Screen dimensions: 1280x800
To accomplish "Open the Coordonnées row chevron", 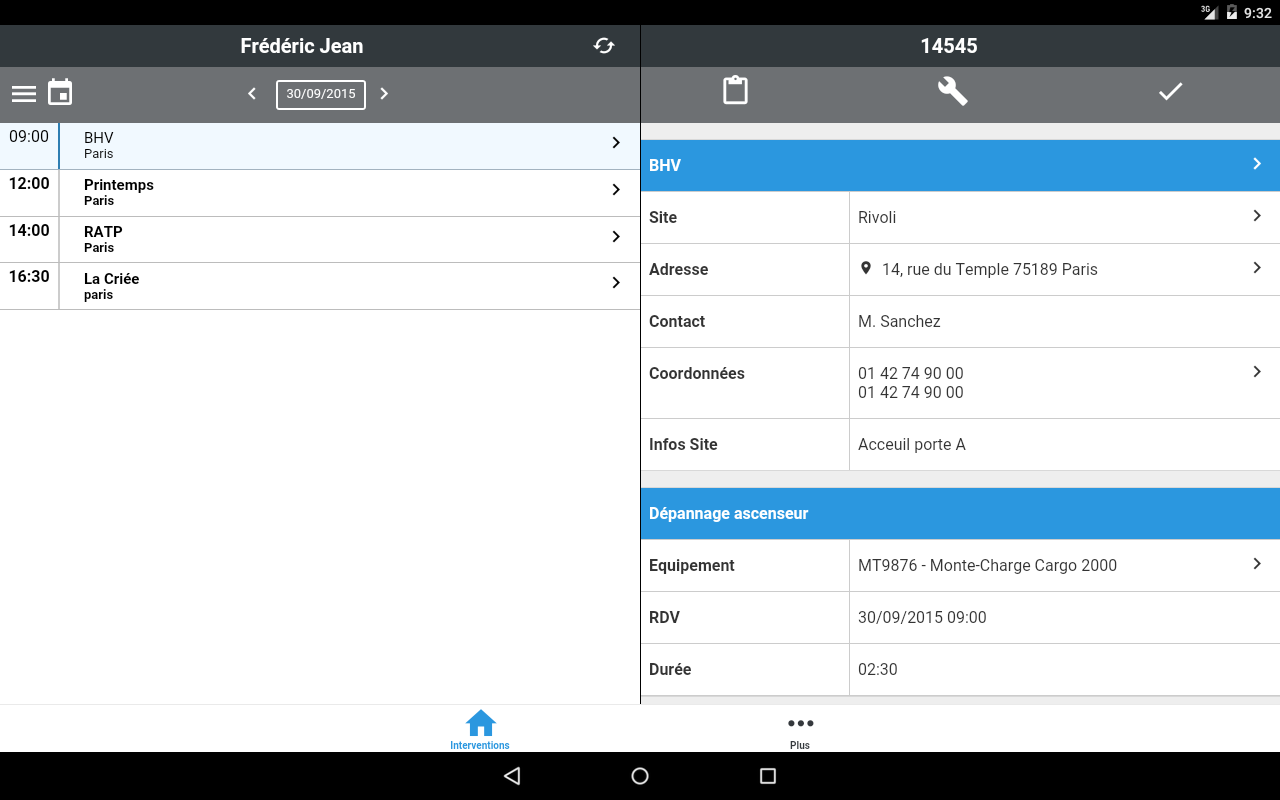I will point(1257,372).
